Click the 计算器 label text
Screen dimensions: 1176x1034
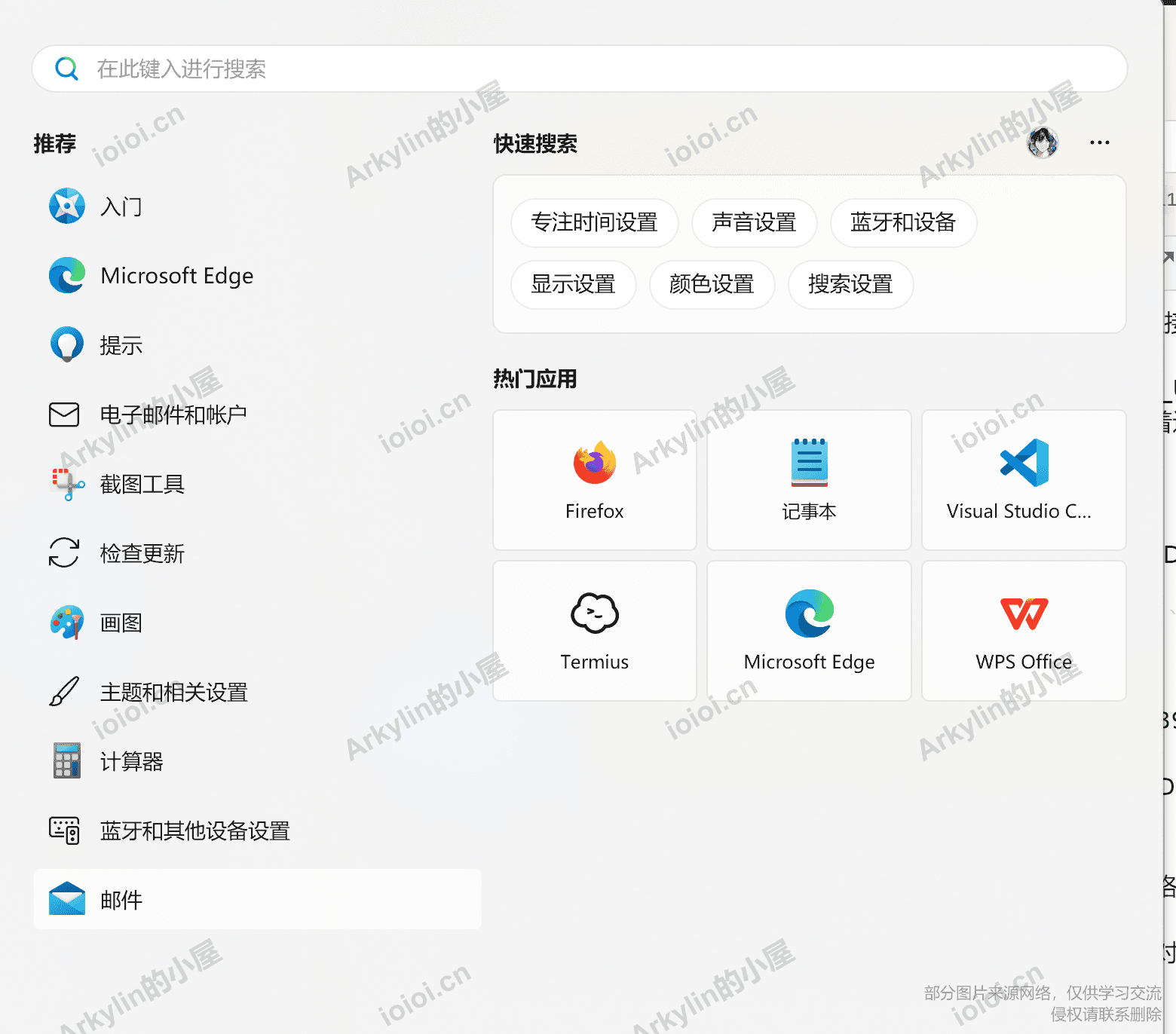click(132, 761)
